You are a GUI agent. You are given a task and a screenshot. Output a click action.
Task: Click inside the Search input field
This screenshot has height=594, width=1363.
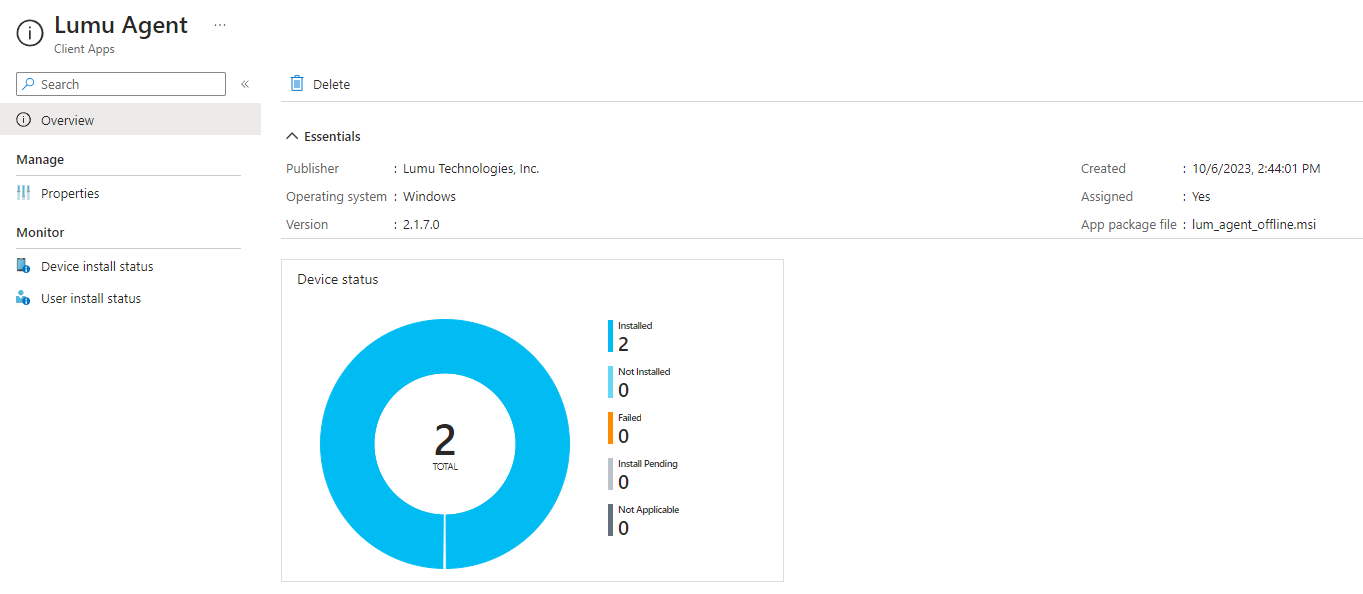[130, 84]
